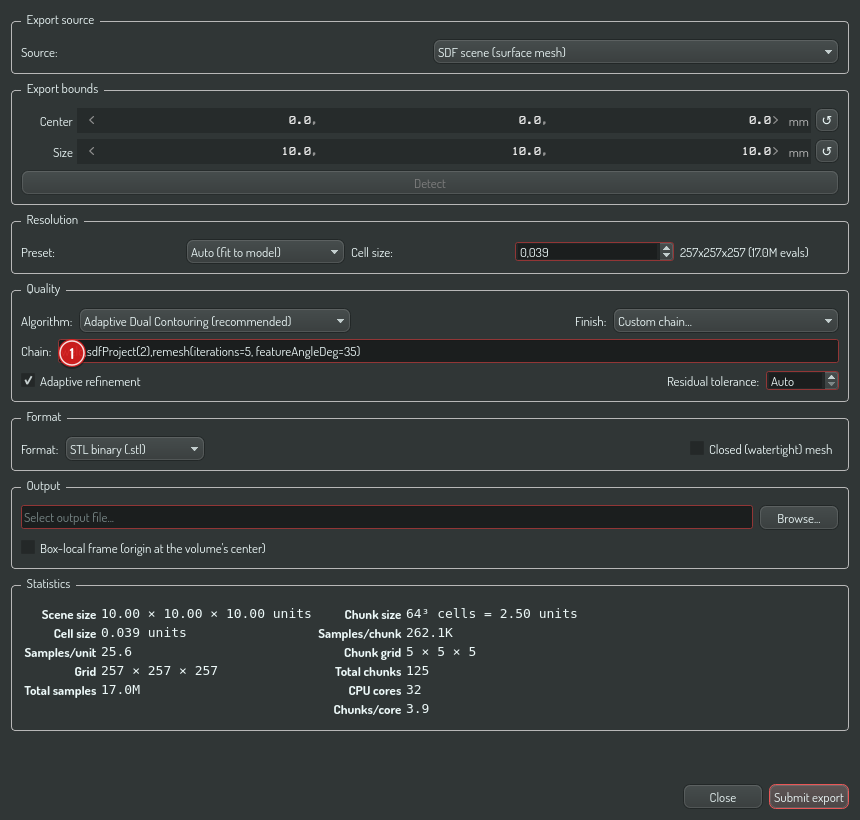
Task: Click the Total chunks '125' value
Action: 417,671
